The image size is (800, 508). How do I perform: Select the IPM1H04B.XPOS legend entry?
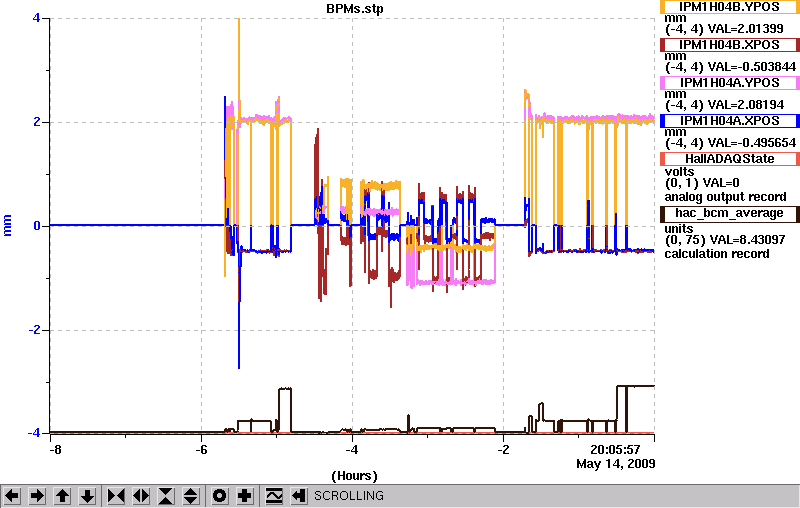coord(730,45)
